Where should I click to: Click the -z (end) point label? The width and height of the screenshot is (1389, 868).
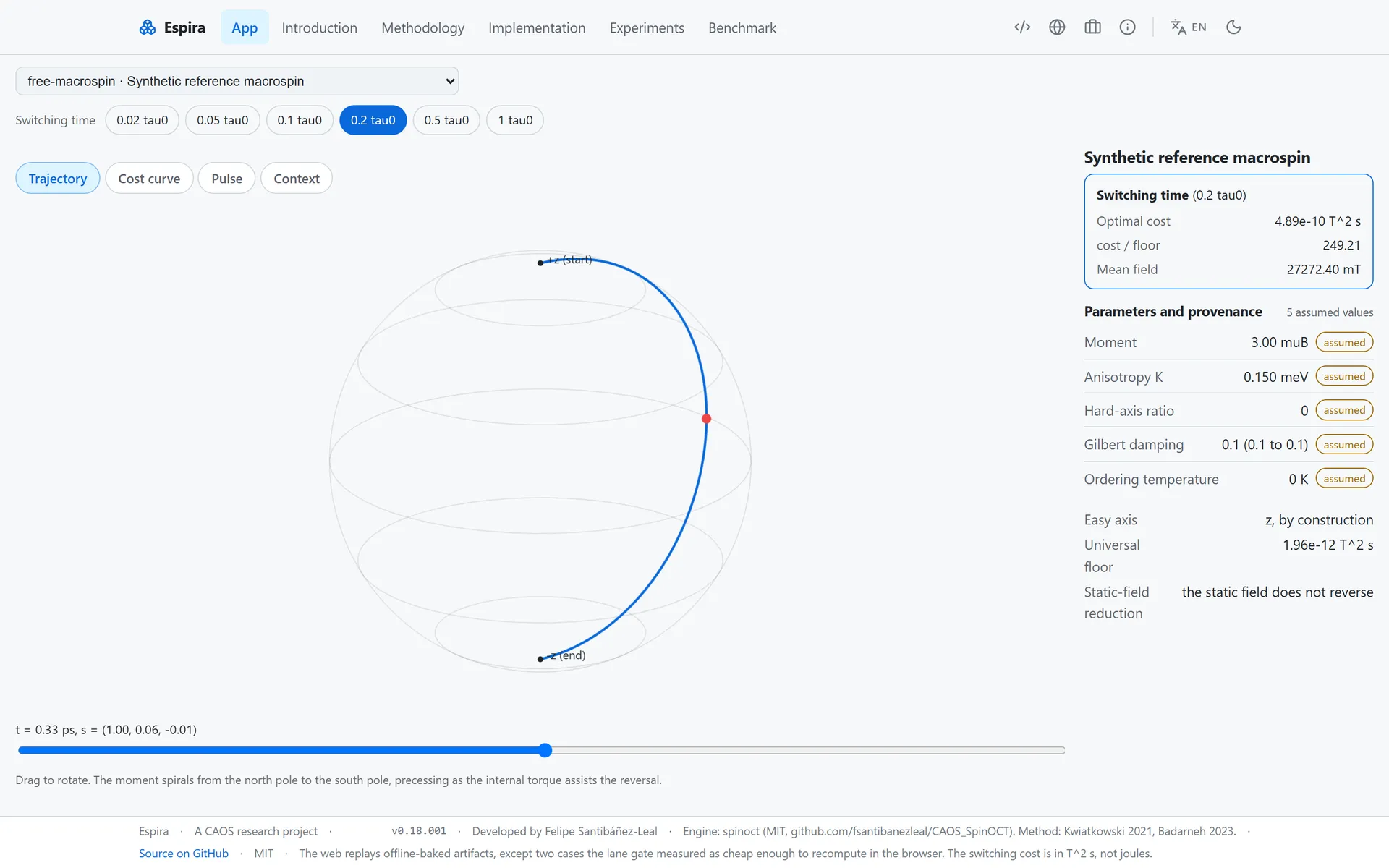[567, 655]
